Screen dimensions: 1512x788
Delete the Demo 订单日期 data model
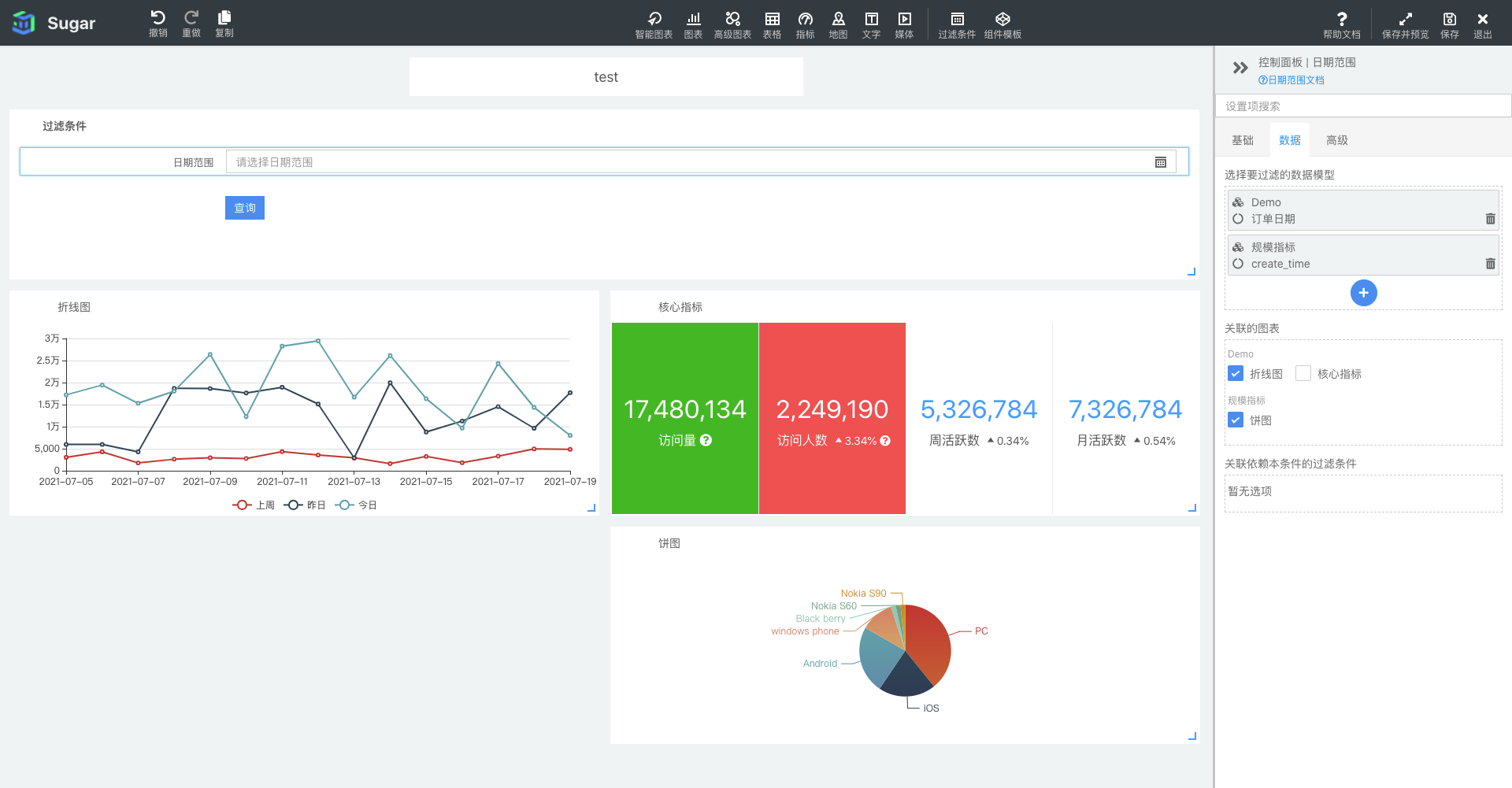pos(1490,219)
